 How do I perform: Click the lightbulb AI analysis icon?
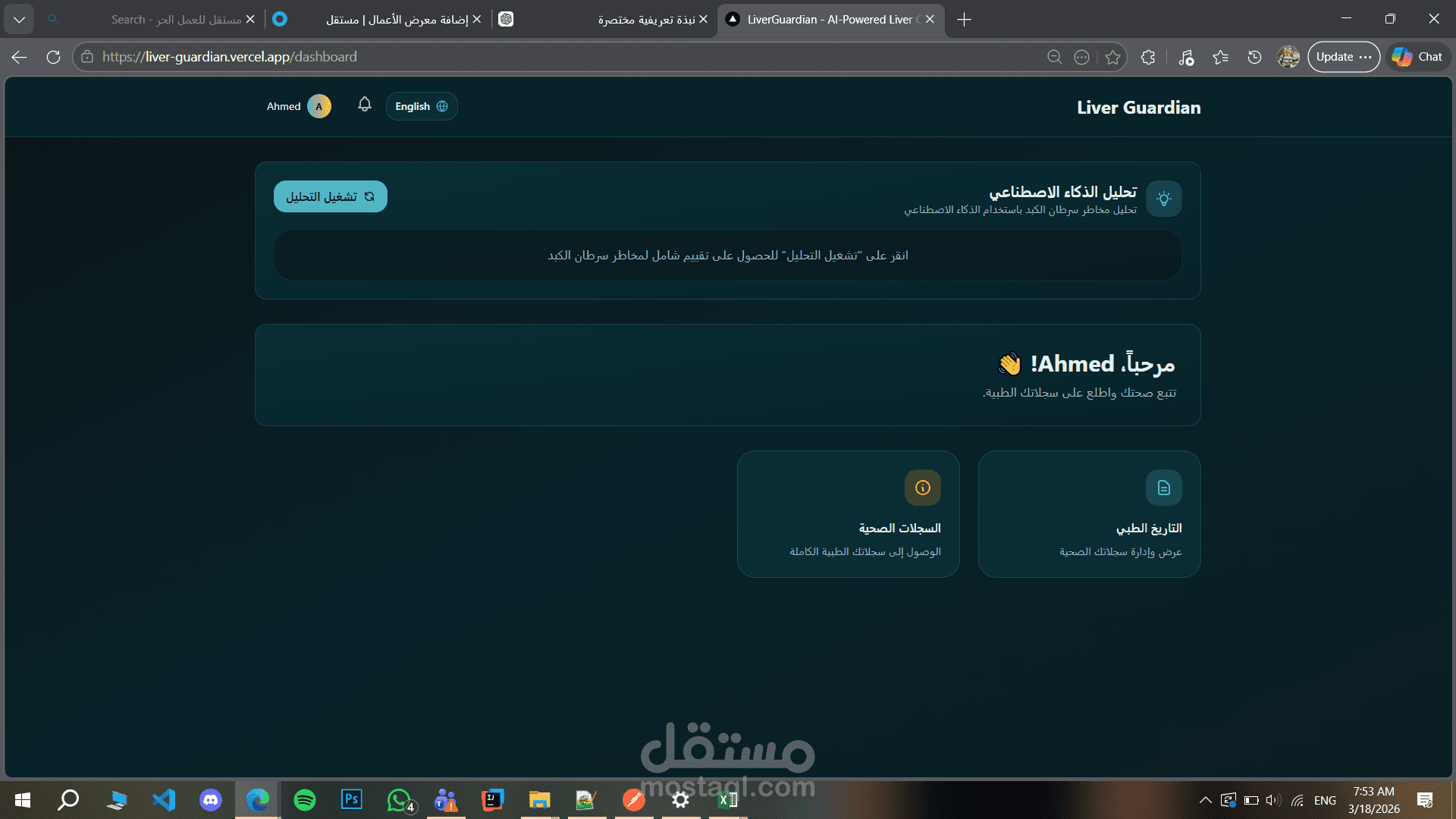[x=1163, y=199]
